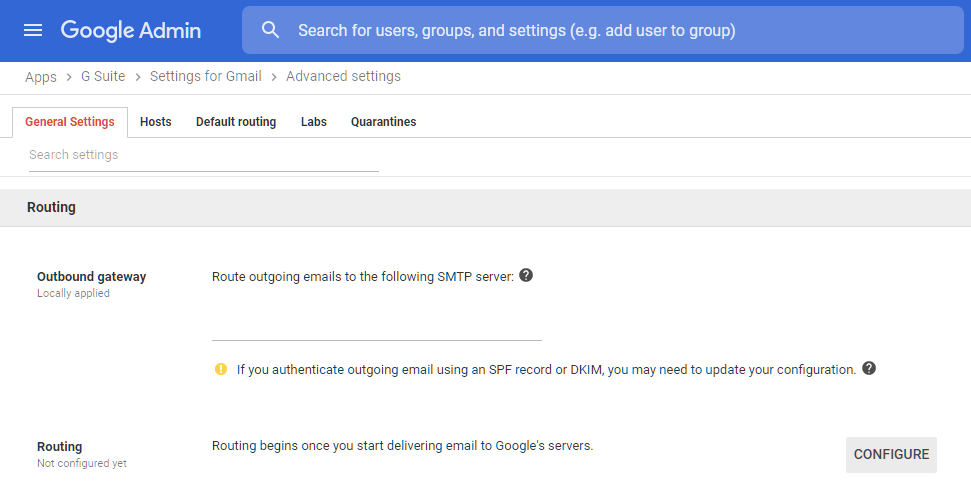The image size is (971, 493).
Task: Select the General Settings tab
Action: click(70, 122)
